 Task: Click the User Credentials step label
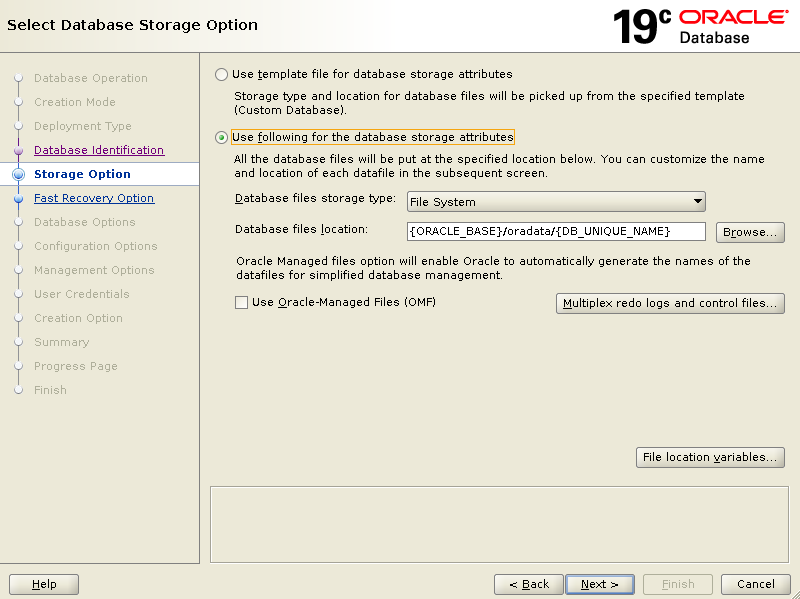82,294
